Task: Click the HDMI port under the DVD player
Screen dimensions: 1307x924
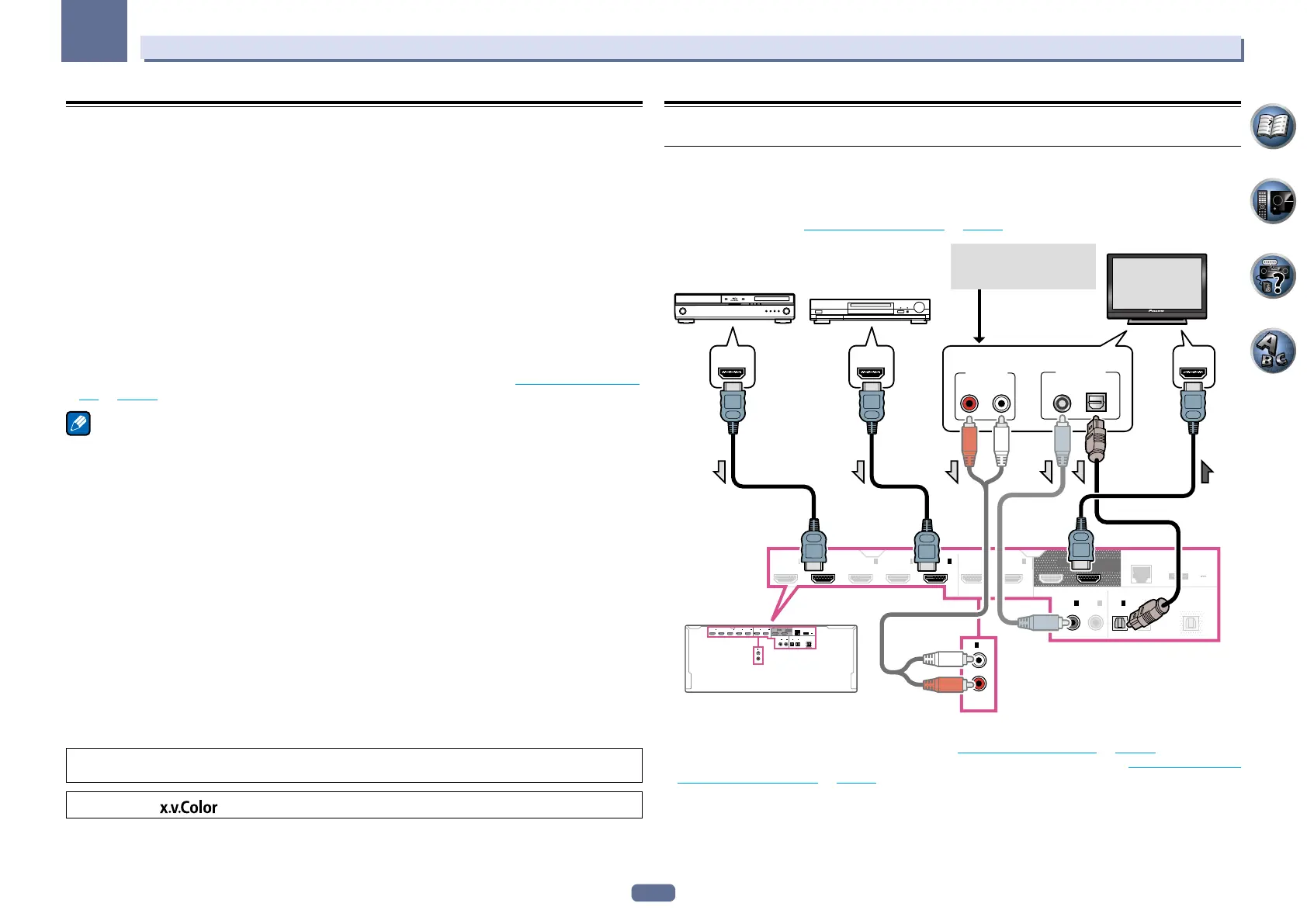Action: coord(872,373)
